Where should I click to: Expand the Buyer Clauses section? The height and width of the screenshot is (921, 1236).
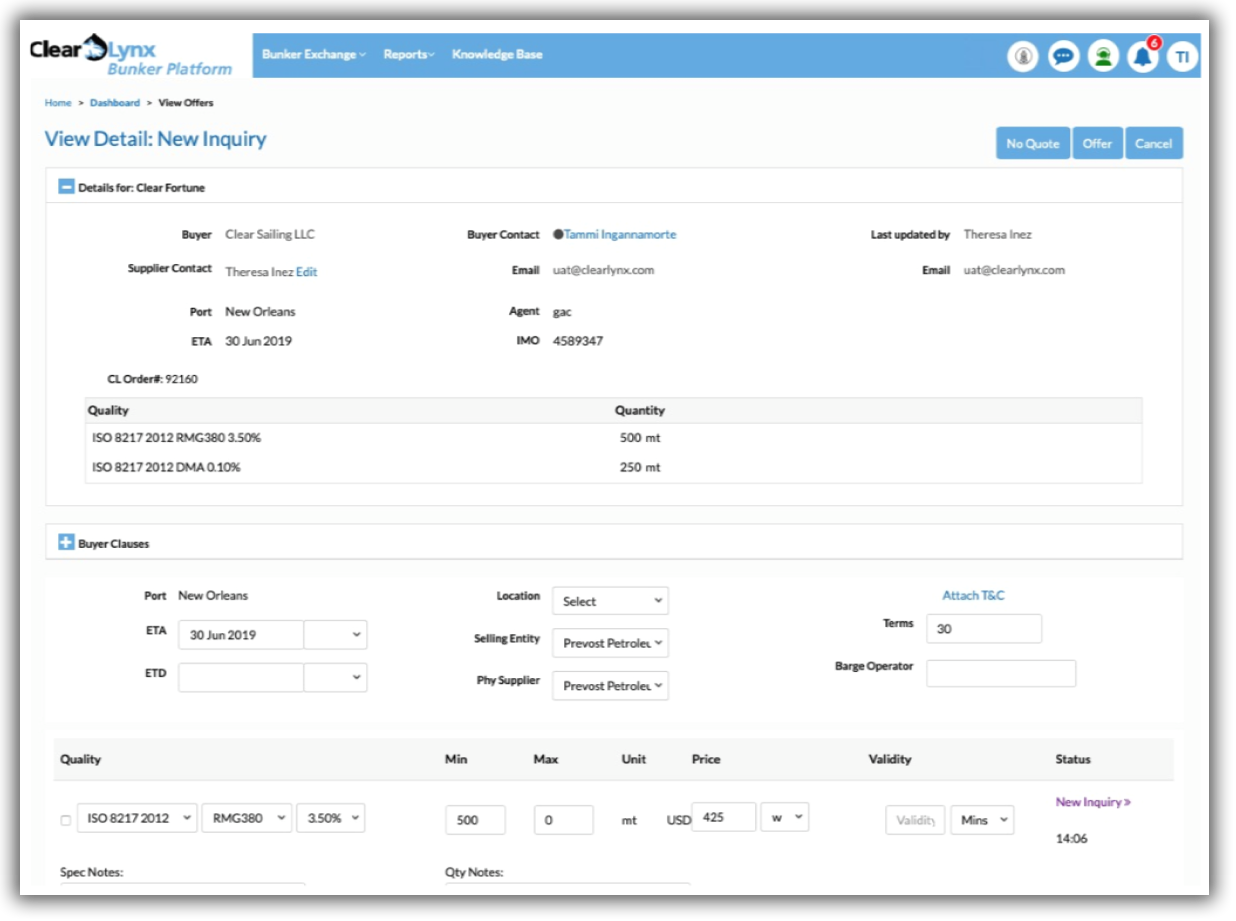(66, 543)
